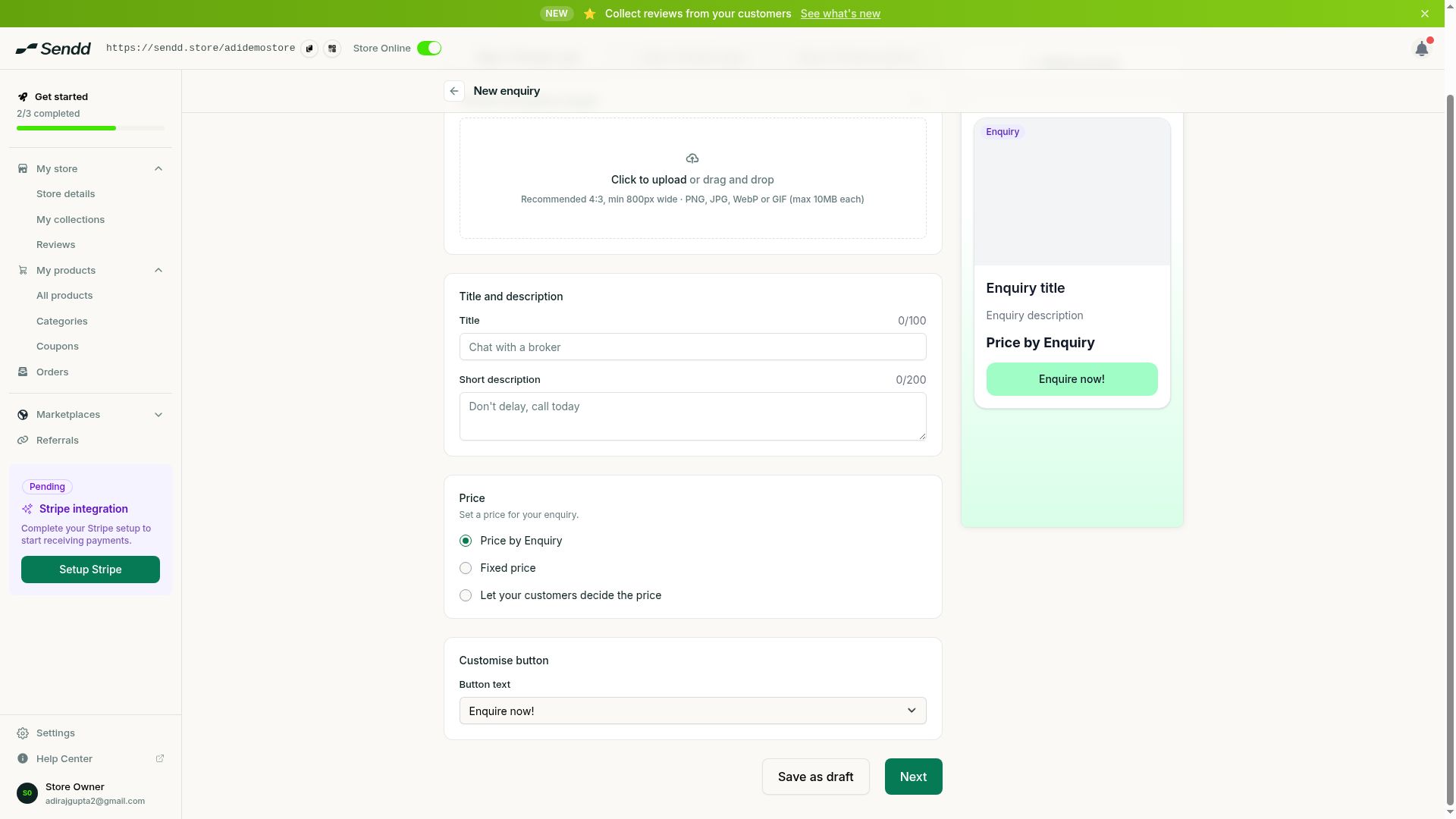Open the notifications bell
The width and height of the screenshot is (1456, 819).
point(1422,49)
